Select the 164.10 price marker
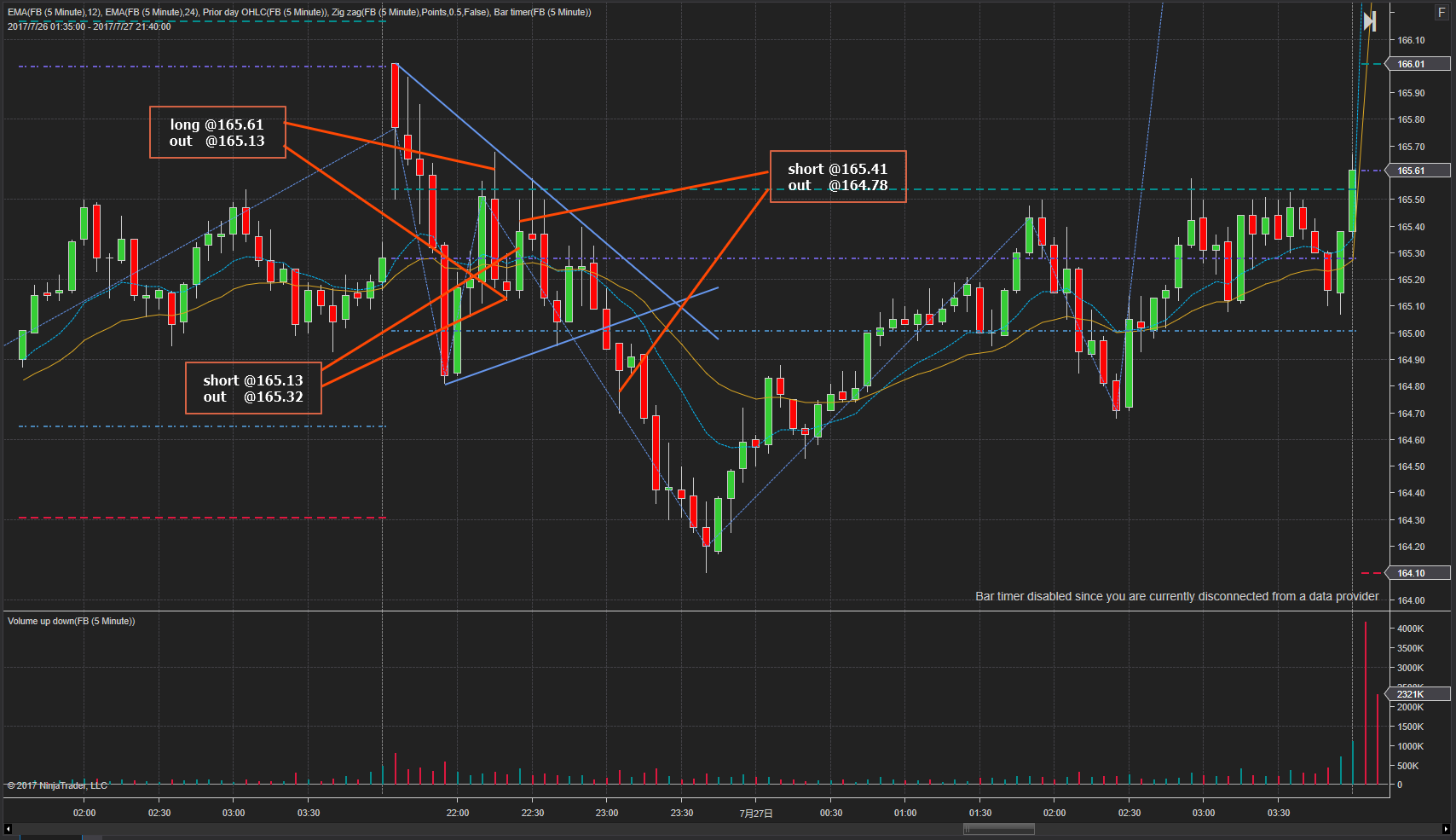1456x840 pixels. pos(1418,573)
